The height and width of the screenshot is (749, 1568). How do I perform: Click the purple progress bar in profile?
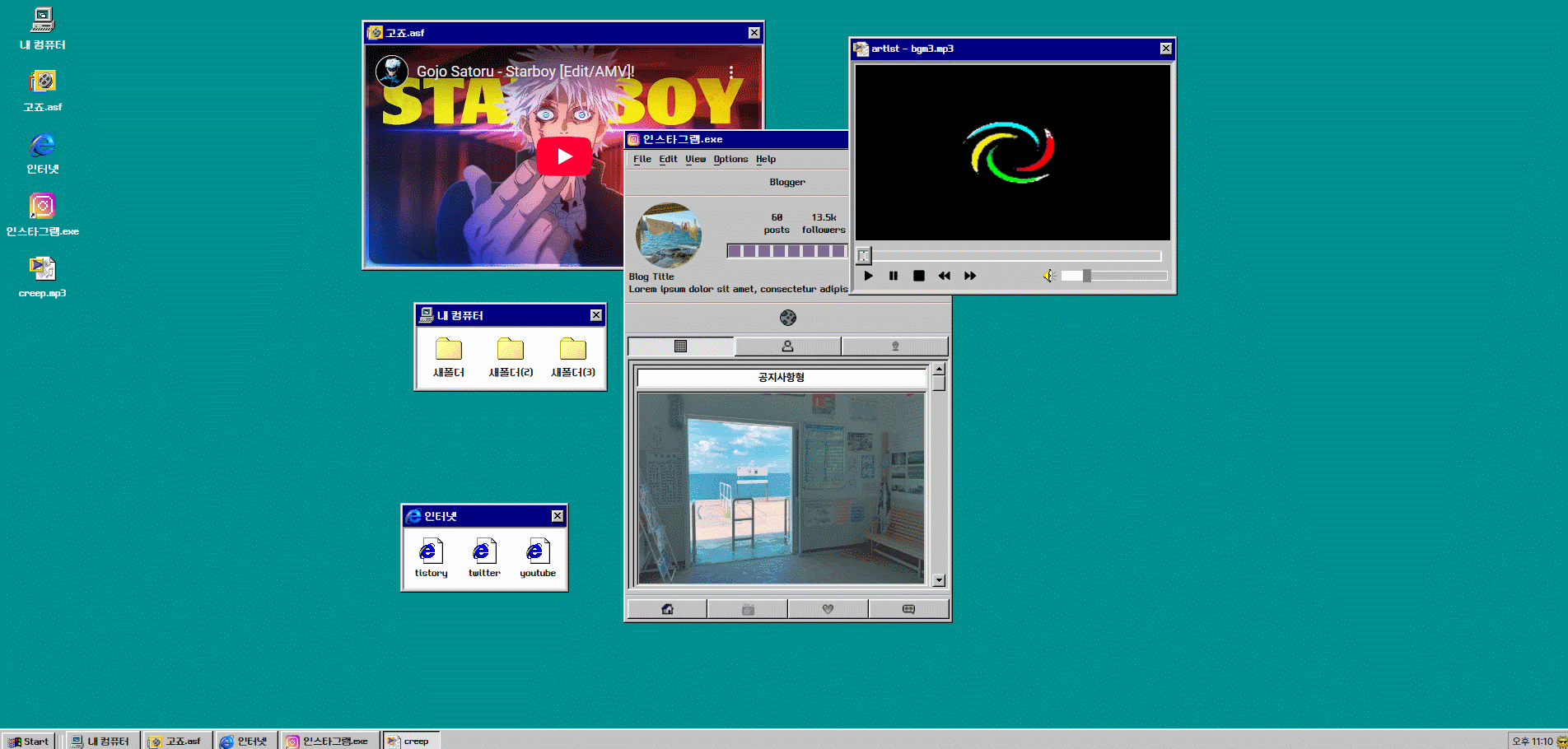tap(787, 251)
